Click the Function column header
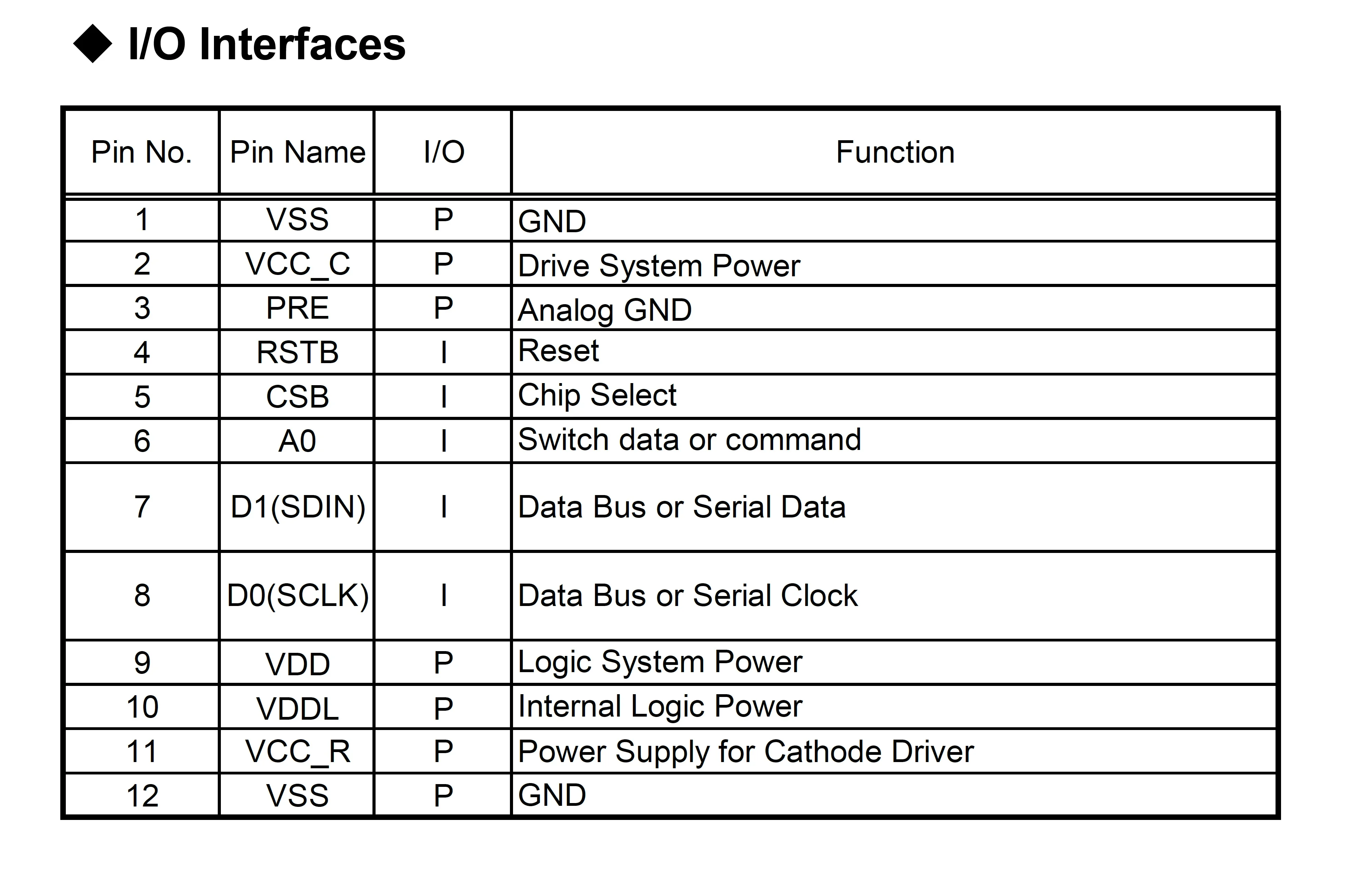The height and width of the screenshot is (894, 1372). tap(895, 152)
